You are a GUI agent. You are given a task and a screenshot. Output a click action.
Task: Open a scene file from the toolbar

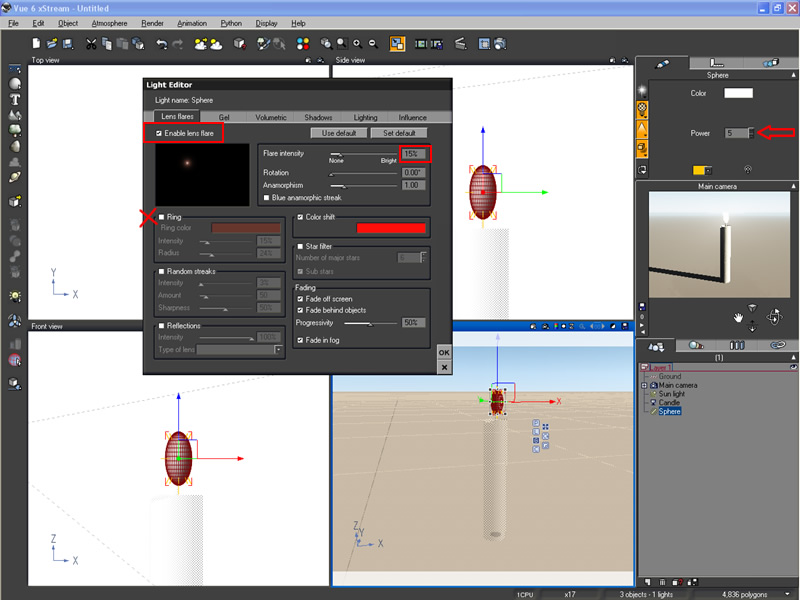pos(52,44)
